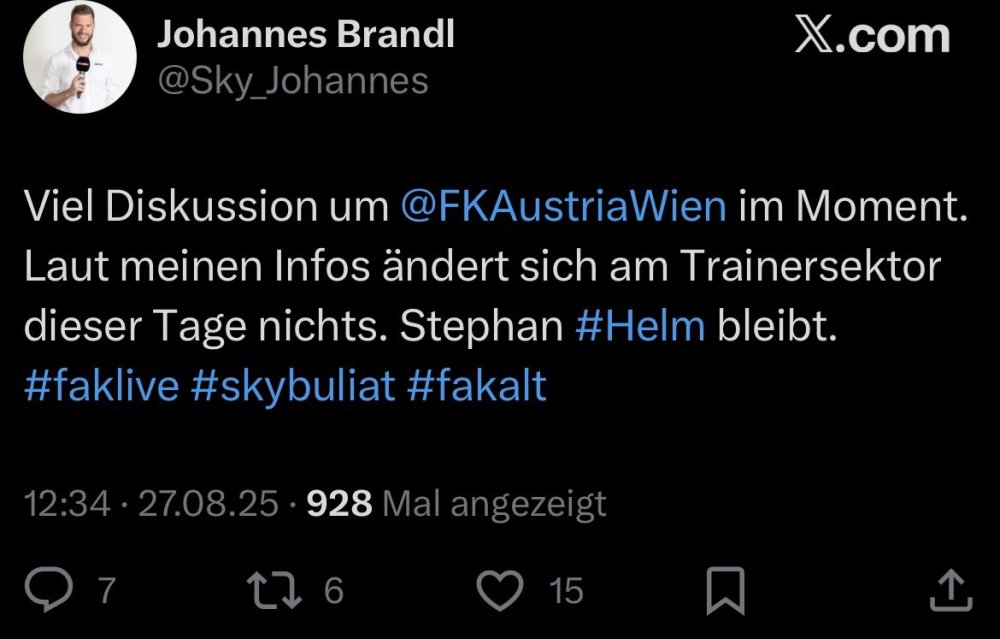Click the X.com logo

pos(872,37)
